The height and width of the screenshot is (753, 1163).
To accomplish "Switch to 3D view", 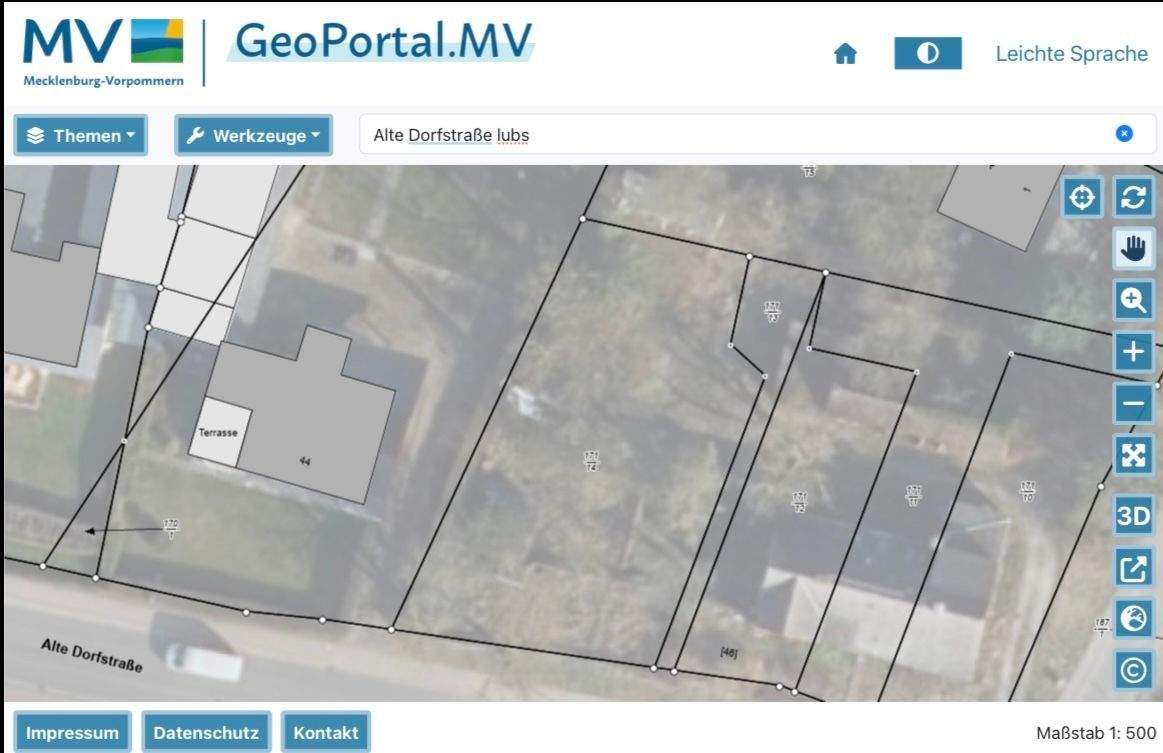I will tap(1134, 516).
